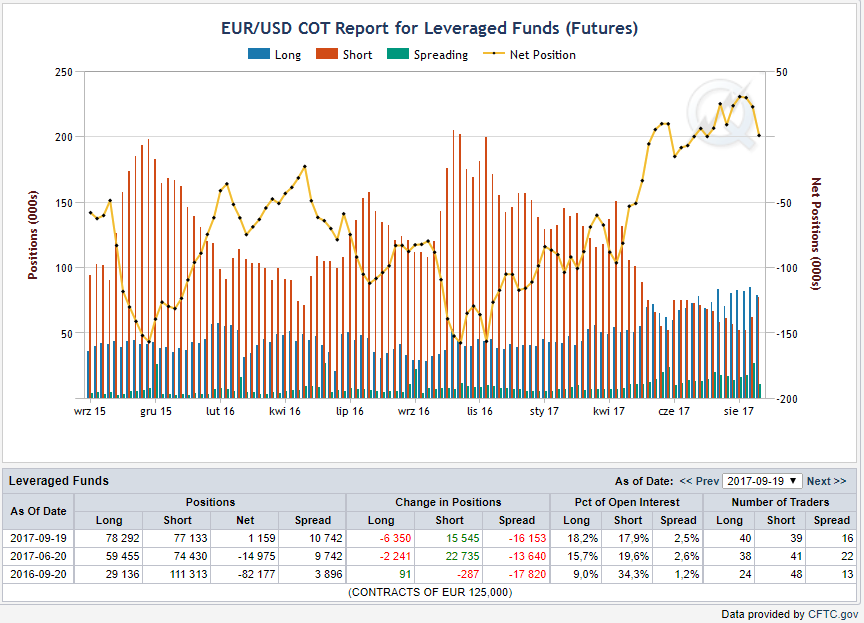Click the Number of Traders header

780,502
